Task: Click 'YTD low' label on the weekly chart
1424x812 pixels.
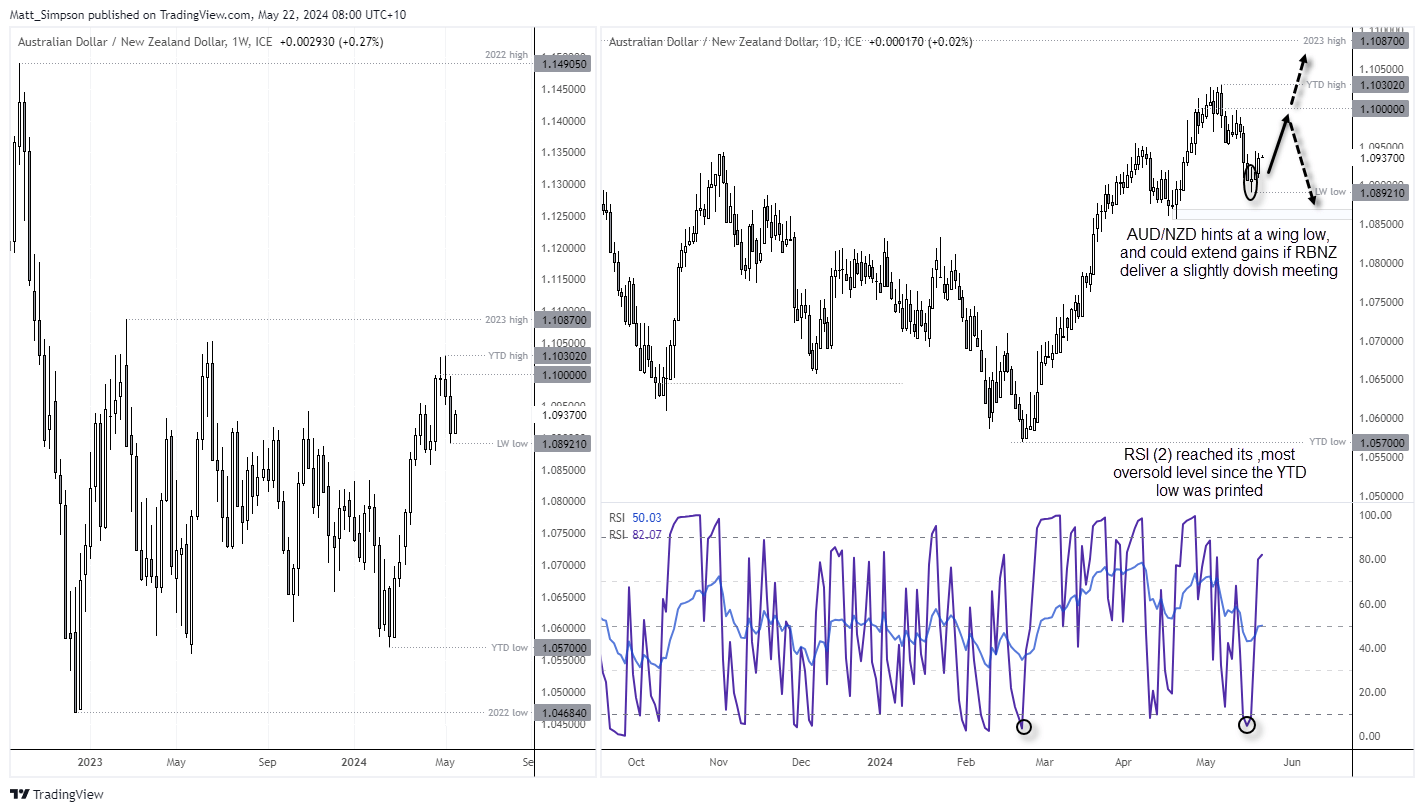Action: [x=509, y=648]
